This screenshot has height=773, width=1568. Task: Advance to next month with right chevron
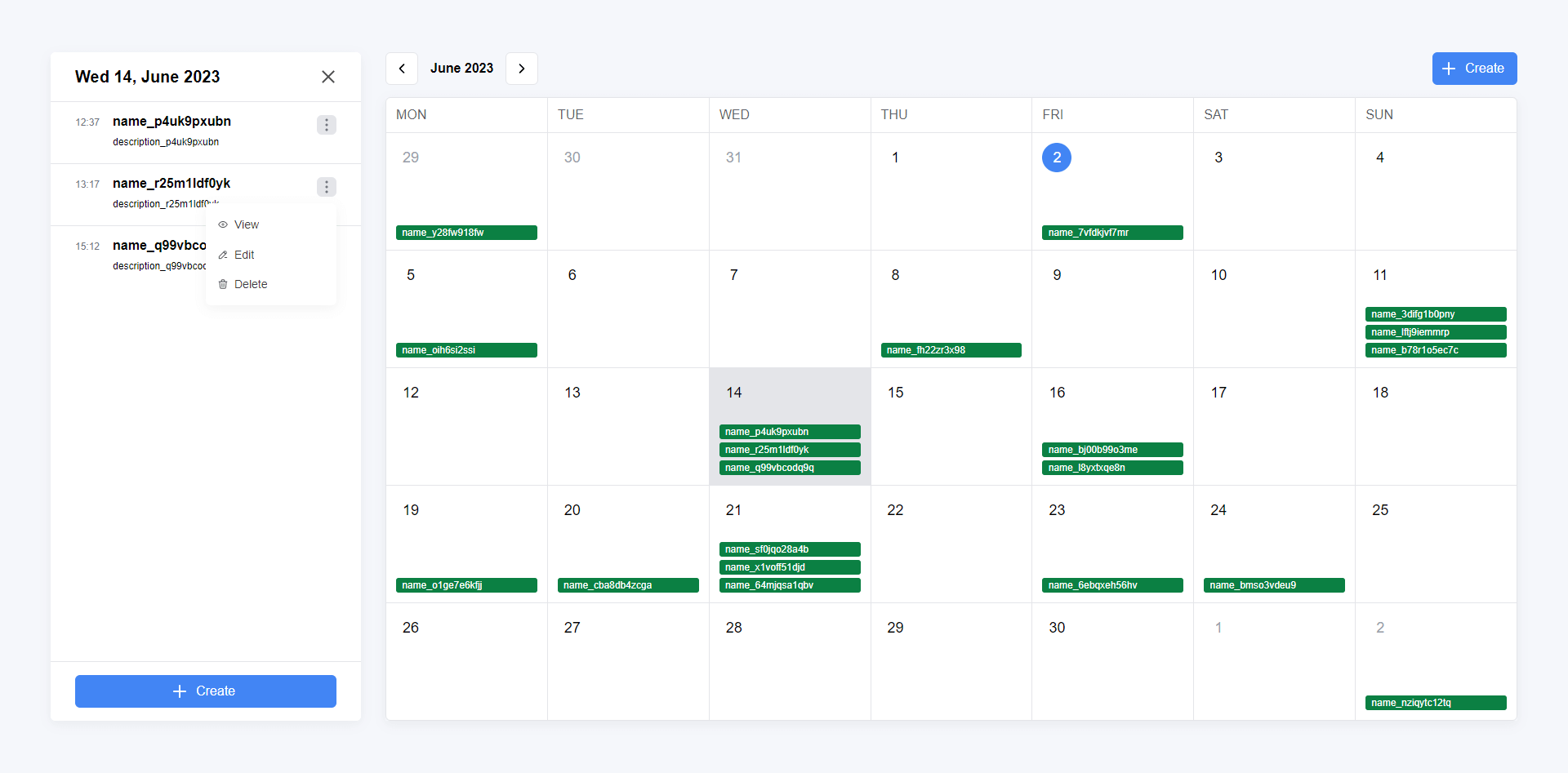click(522, 69)
